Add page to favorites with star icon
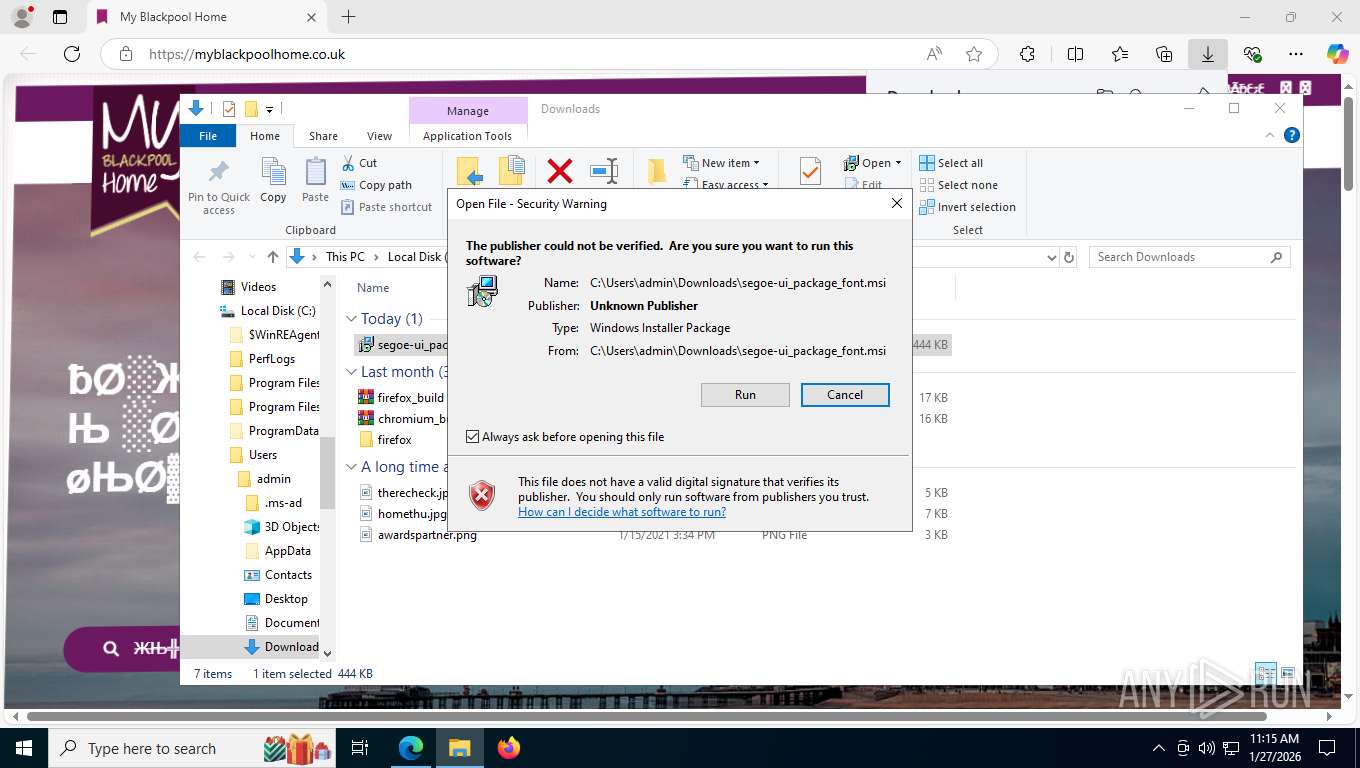Viewport: 1360px width, 768px height. (974, 54)
